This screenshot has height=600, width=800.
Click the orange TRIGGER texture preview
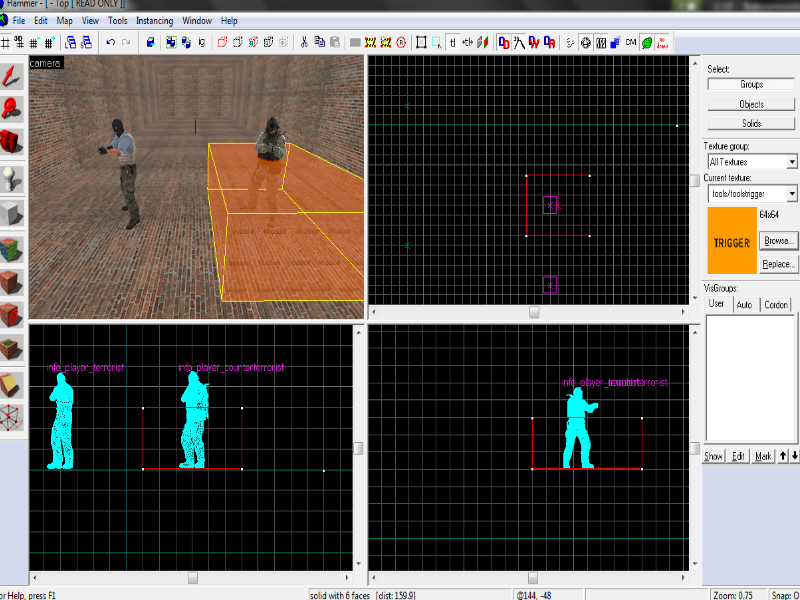click(732, 240)
